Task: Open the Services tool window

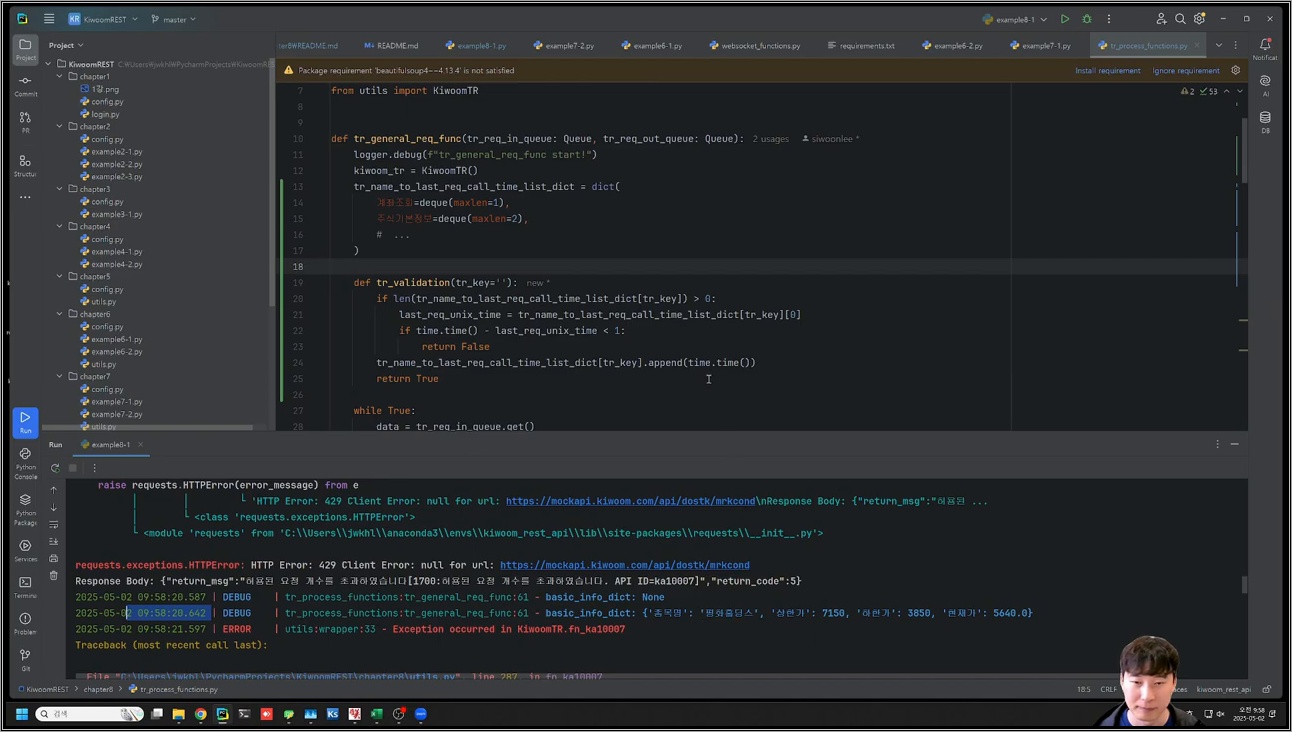Action: click(25, 551)
